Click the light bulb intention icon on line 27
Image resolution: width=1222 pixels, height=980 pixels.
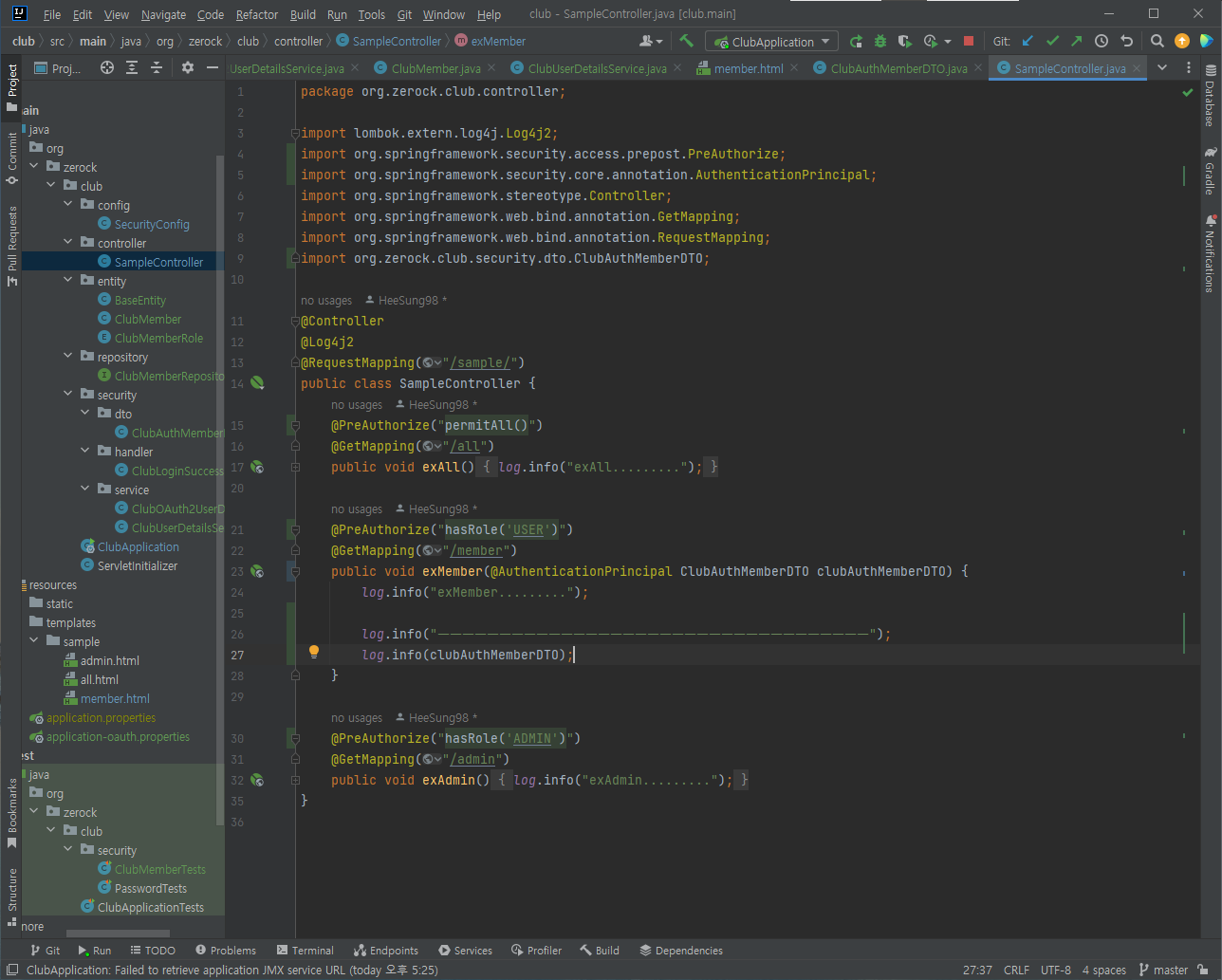coord(314,653)
